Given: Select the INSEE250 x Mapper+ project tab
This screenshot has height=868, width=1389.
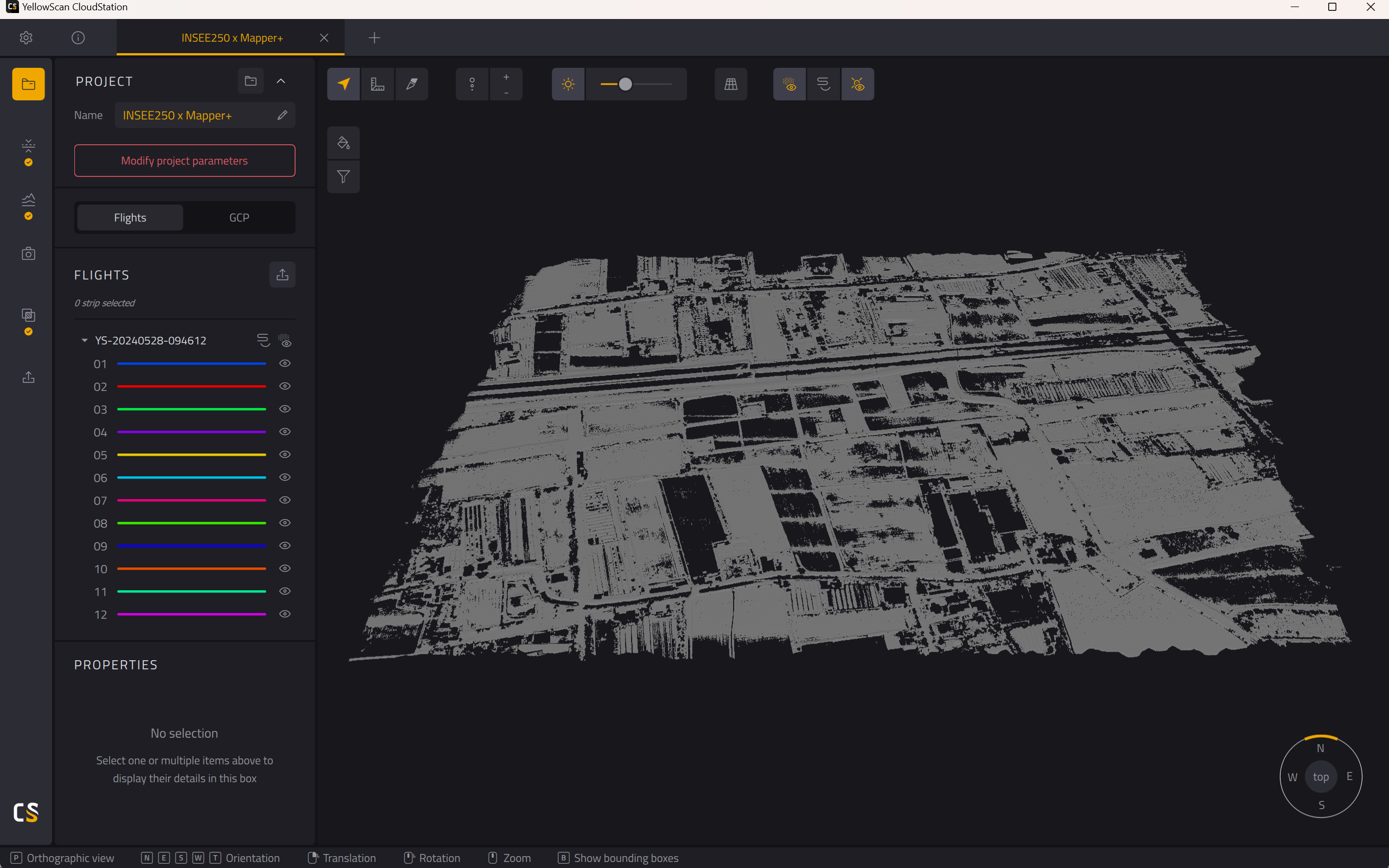Looking at the screenshot, I should (232, 38).
